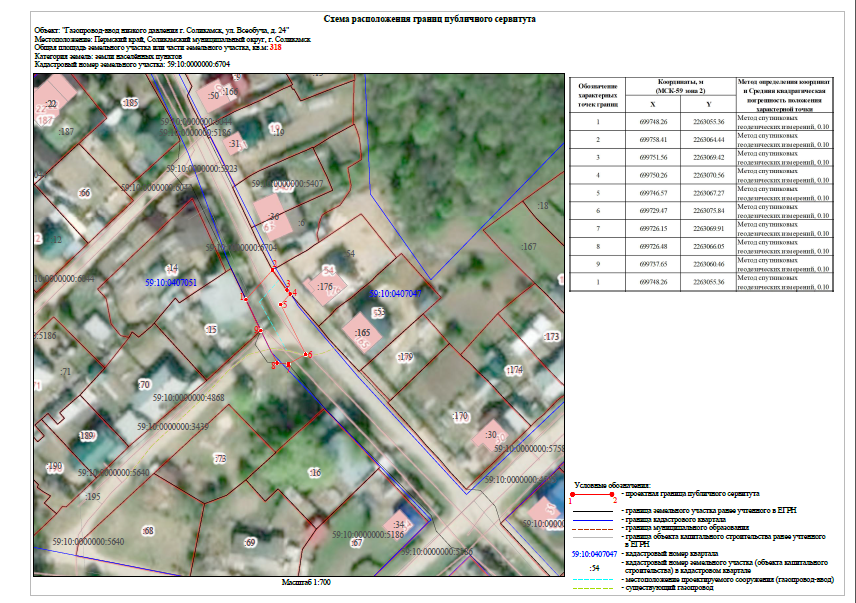Image resolution: width=856 pixels, height=603 pixels.
Task: Click the X value "699726.15"
Action: 653,229
